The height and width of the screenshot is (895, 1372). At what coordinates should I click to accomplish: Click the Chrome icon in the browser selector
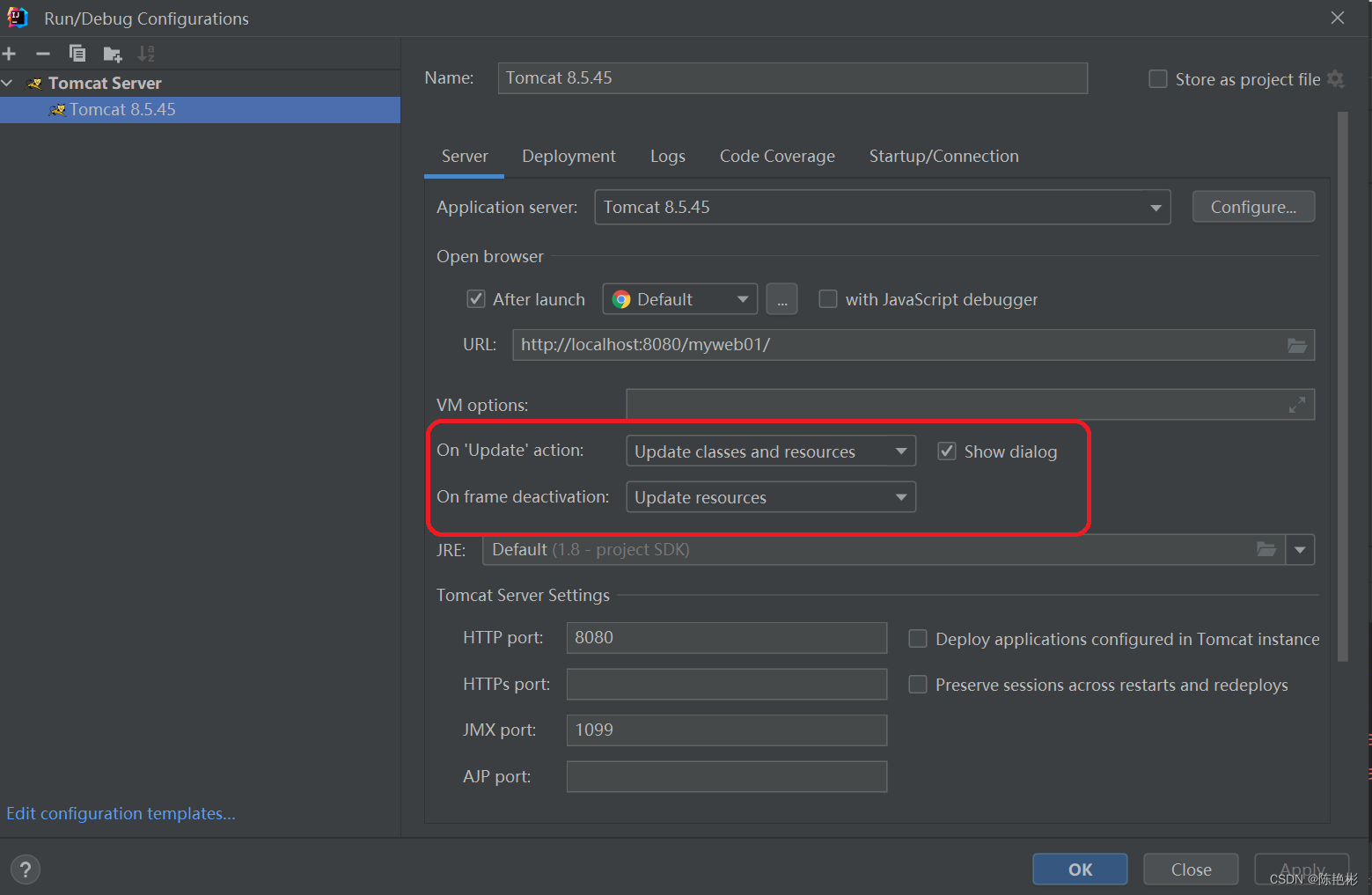[621, 299]
